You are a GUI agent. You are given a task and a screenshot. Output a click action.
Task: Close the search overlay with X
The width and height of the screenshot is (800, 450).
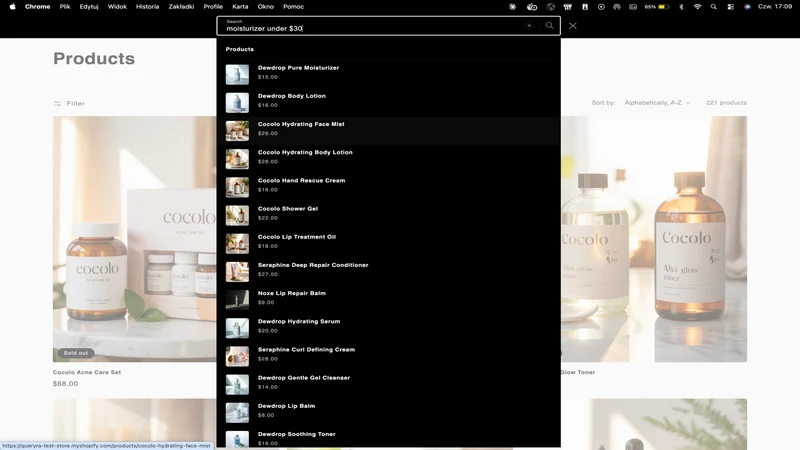tap(572, 26)
